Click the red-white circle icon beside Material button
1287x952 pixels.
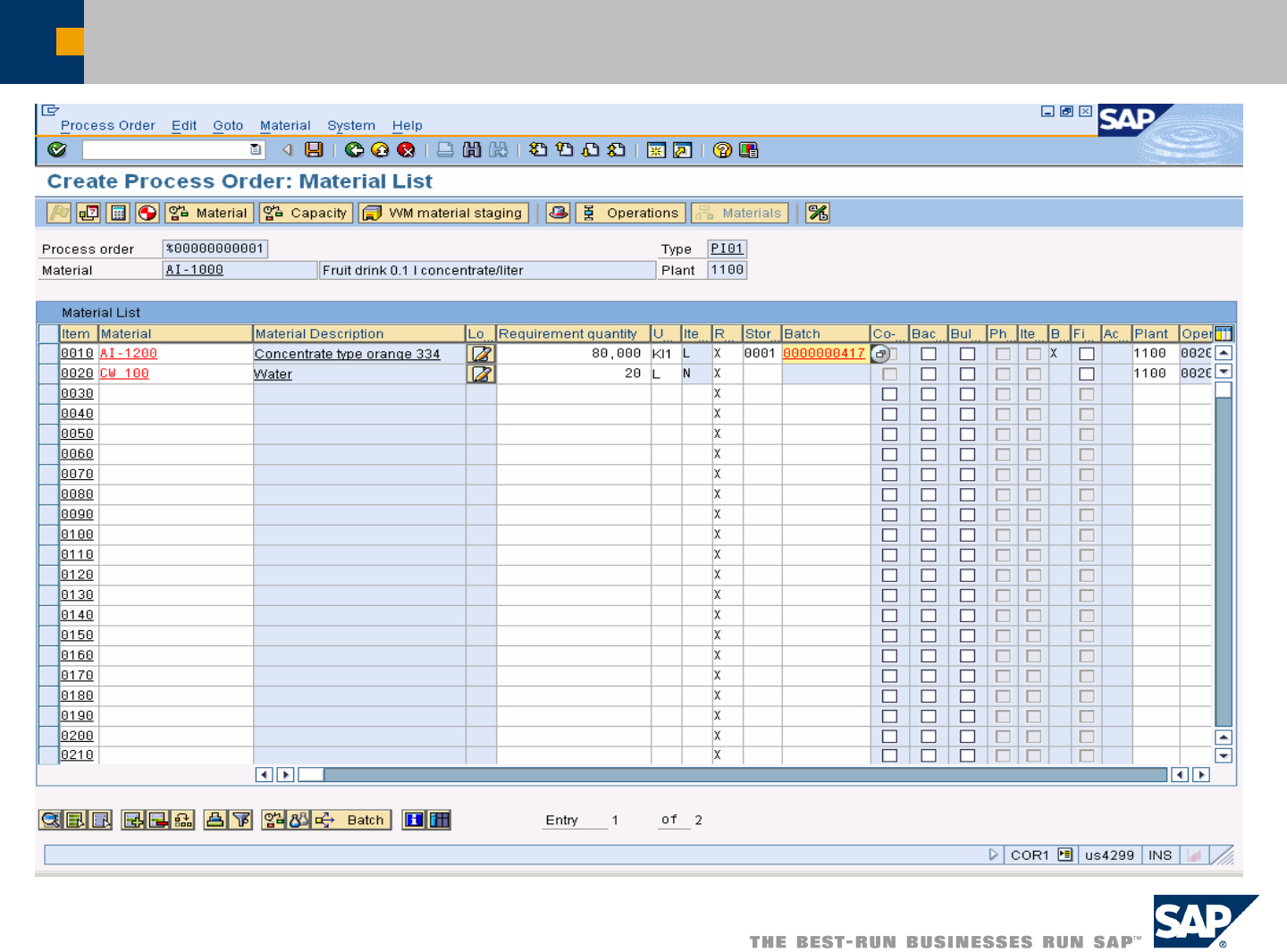pyautogui.click(x=147, y=213)
